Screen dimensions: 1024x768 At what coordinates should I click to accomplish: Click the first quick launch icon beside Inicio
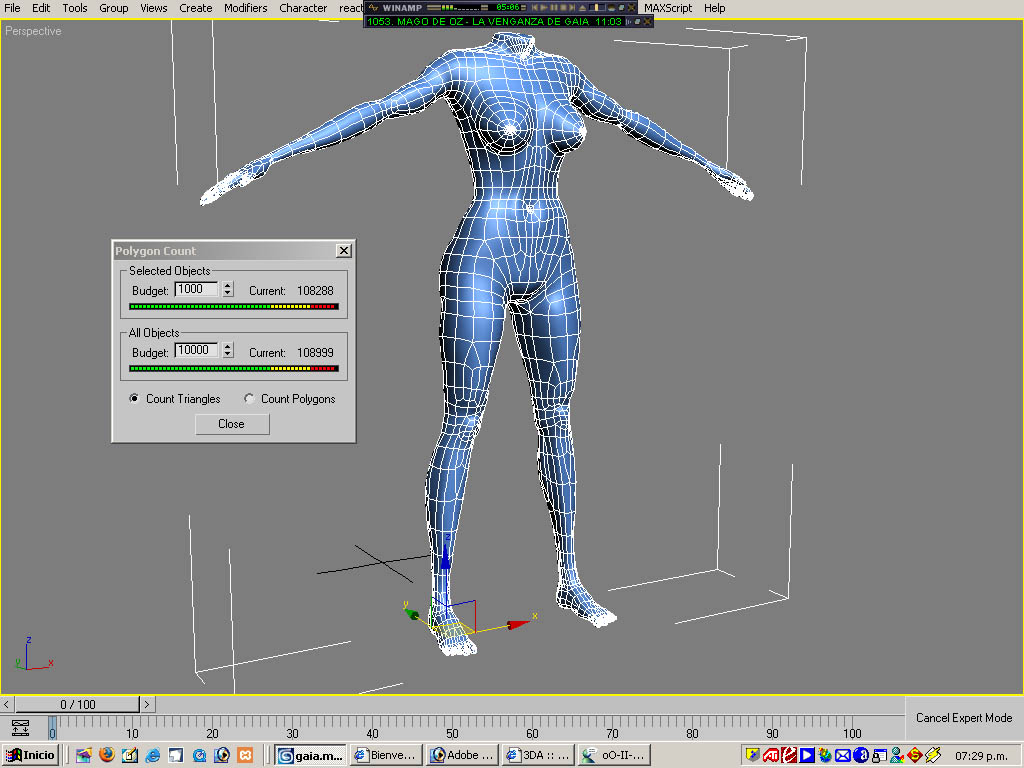point(84,755)
